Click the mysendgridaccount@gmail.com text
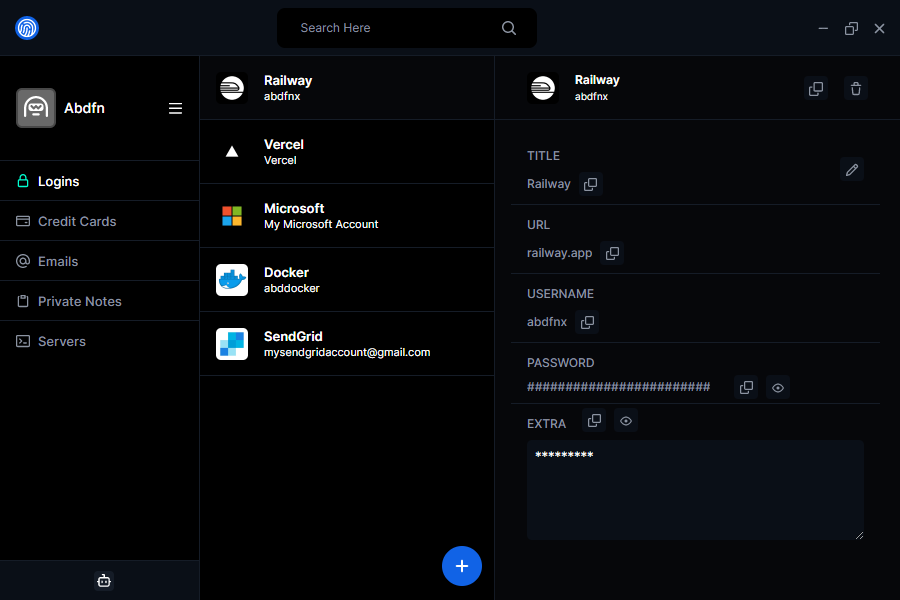 (347, 352)
